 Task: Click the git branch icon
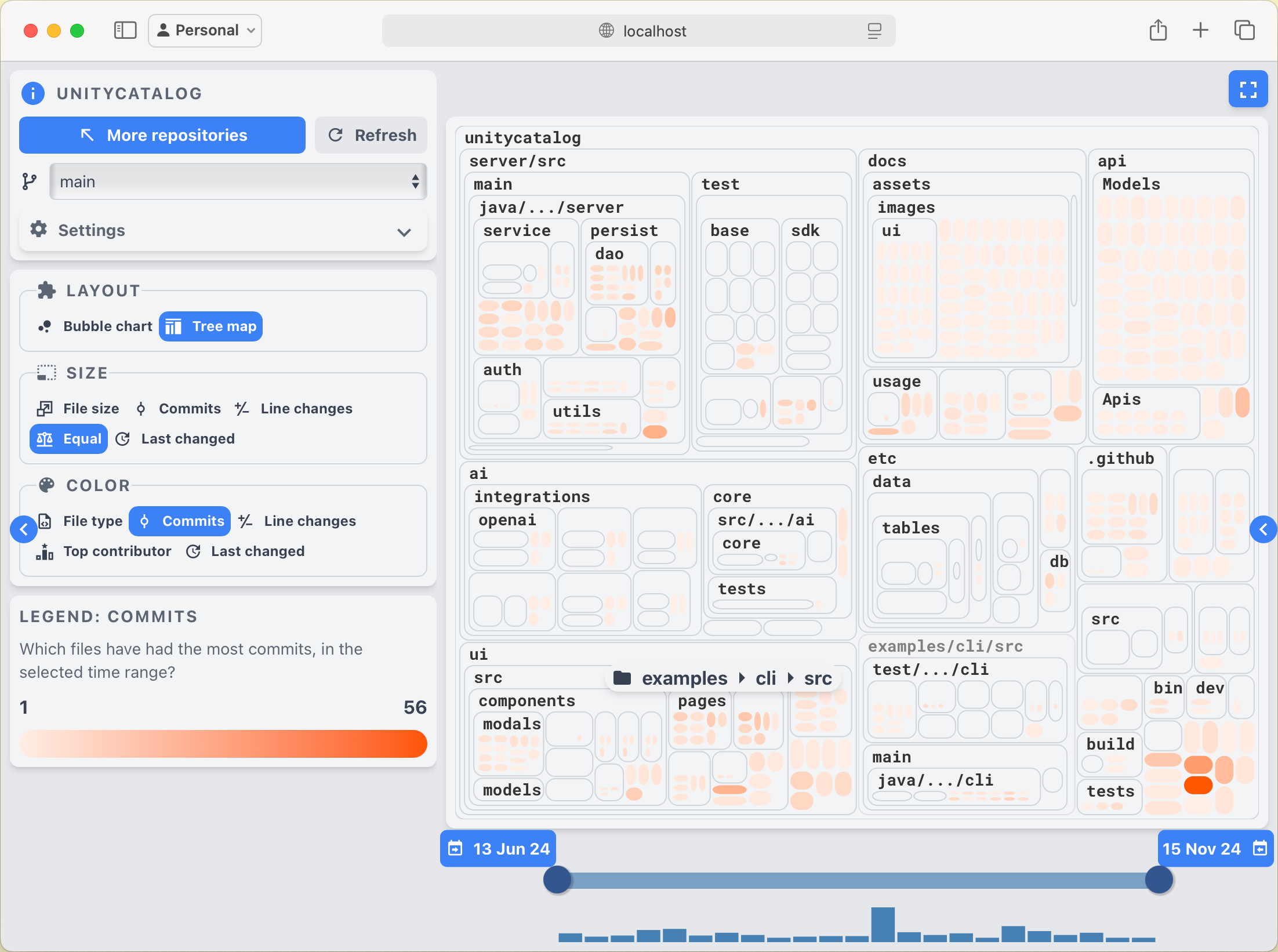29,181
